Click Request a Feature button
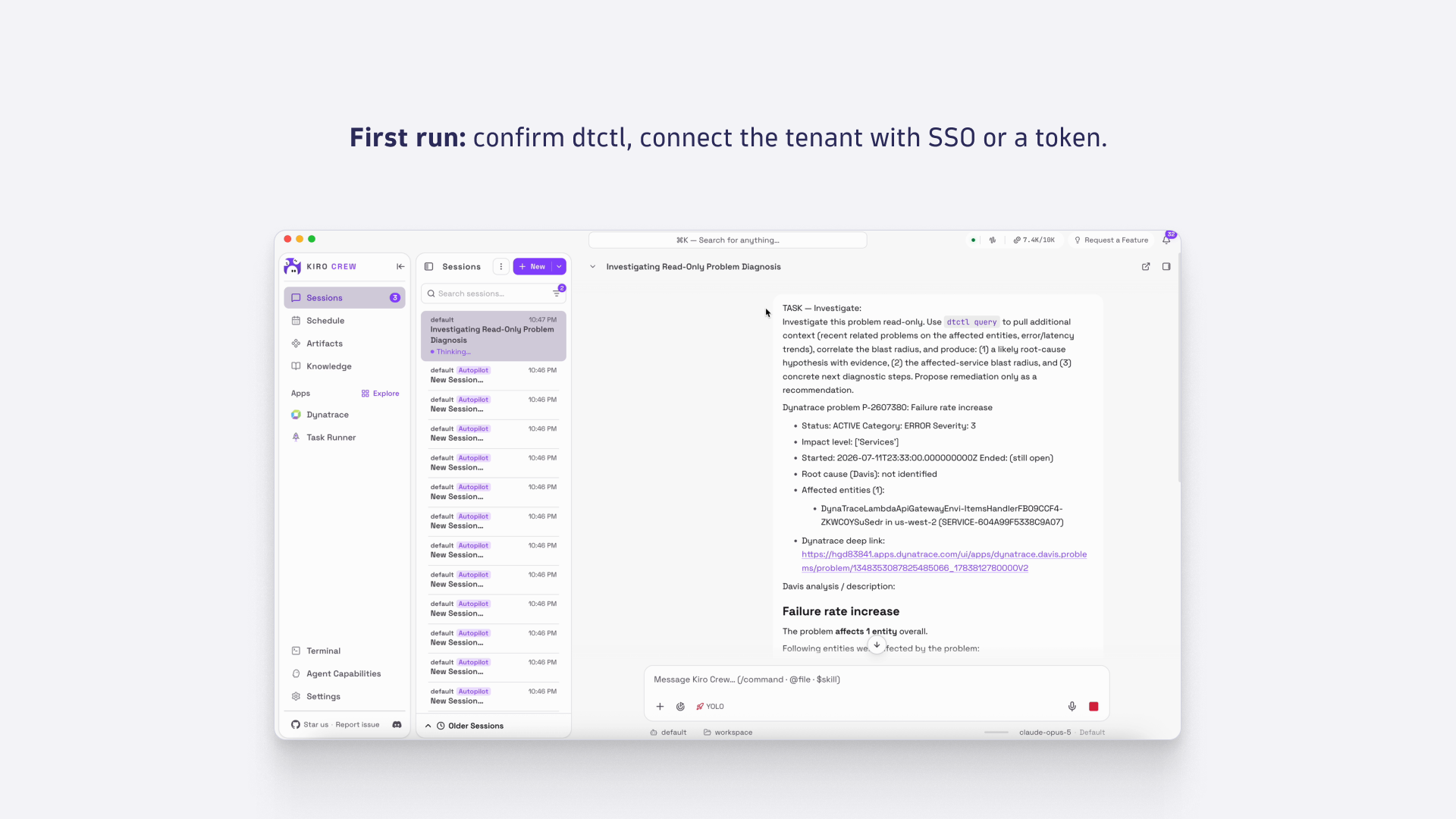This screenshot has height=819, width=1456. (x=1111, y=240)
